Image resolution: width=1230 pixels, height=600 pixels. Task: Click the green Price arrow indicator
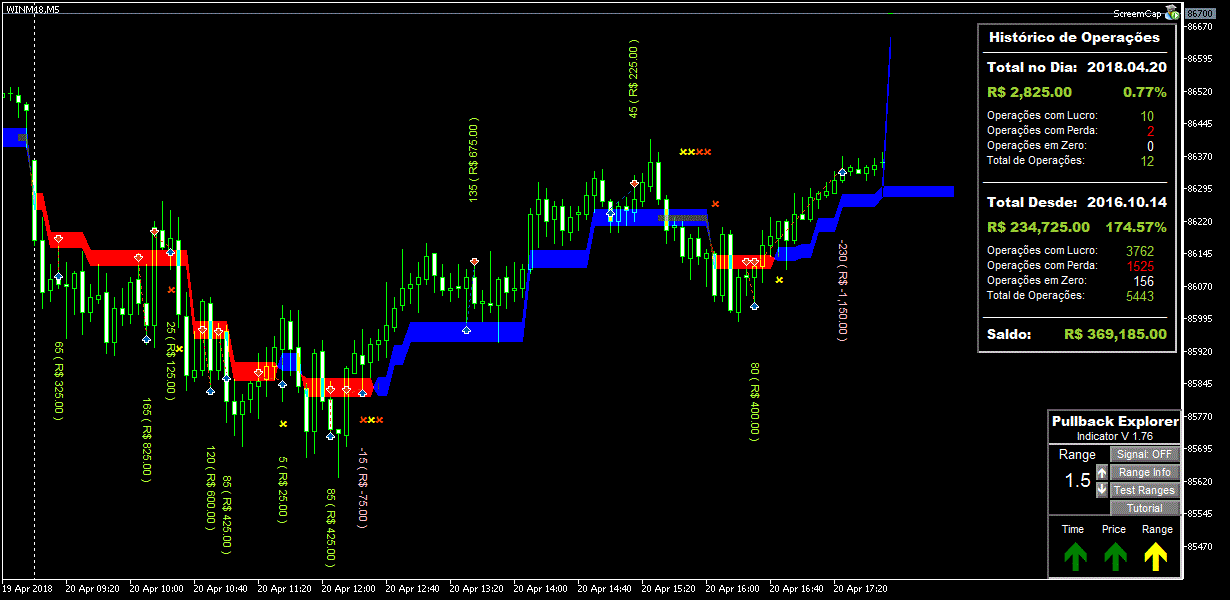point(1114,556)
